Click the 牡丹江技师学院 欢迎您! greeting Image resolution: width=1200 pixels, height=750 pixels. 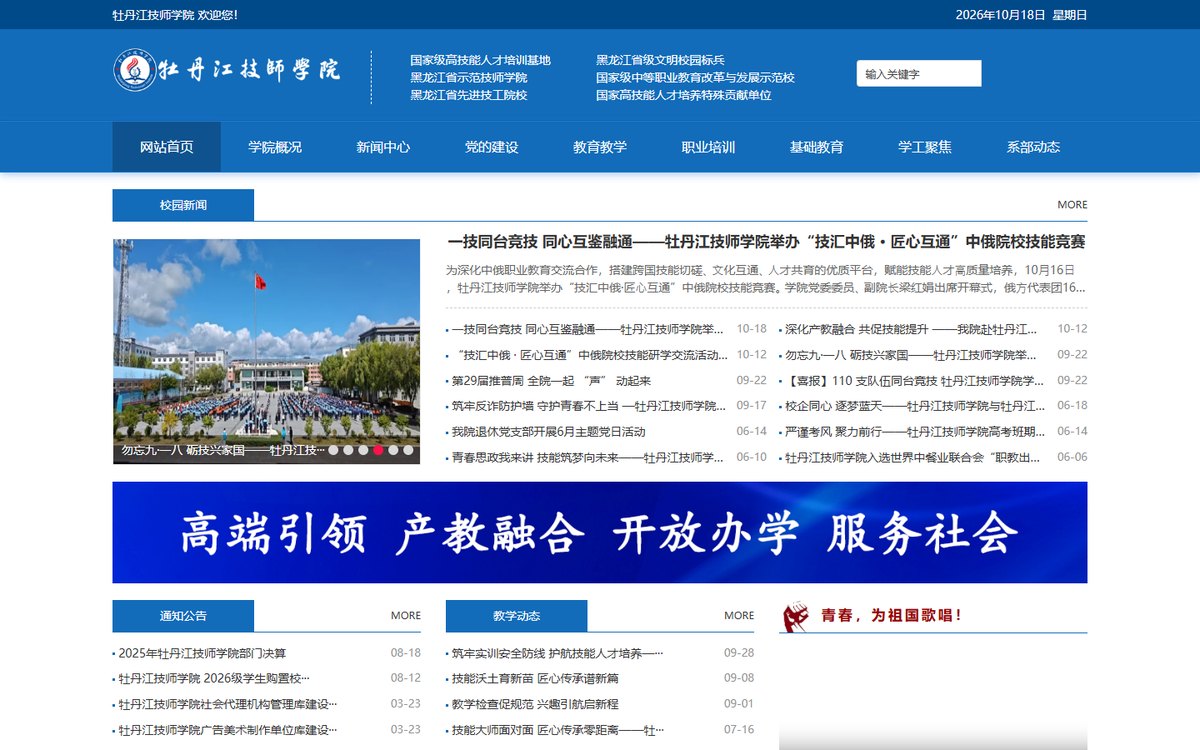point(175,15)
